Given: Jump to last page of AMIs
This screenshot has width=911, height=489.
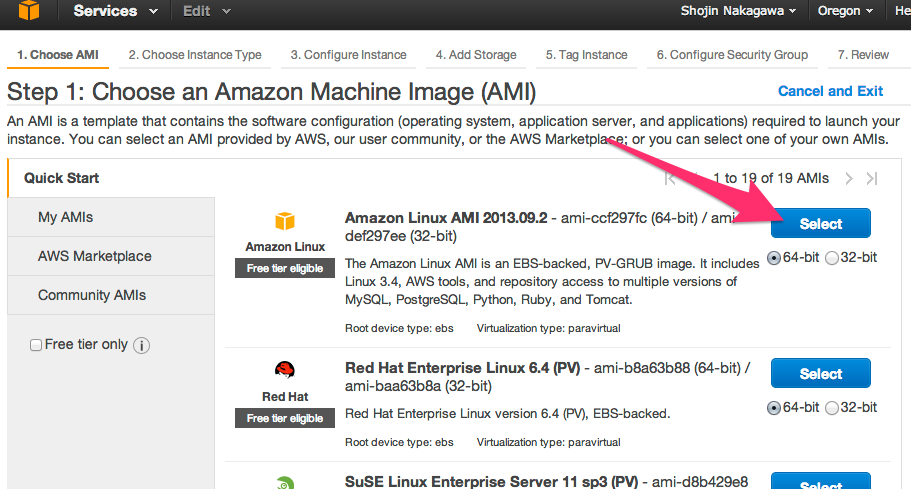Looking at the screenshot, I should point(872,178).
